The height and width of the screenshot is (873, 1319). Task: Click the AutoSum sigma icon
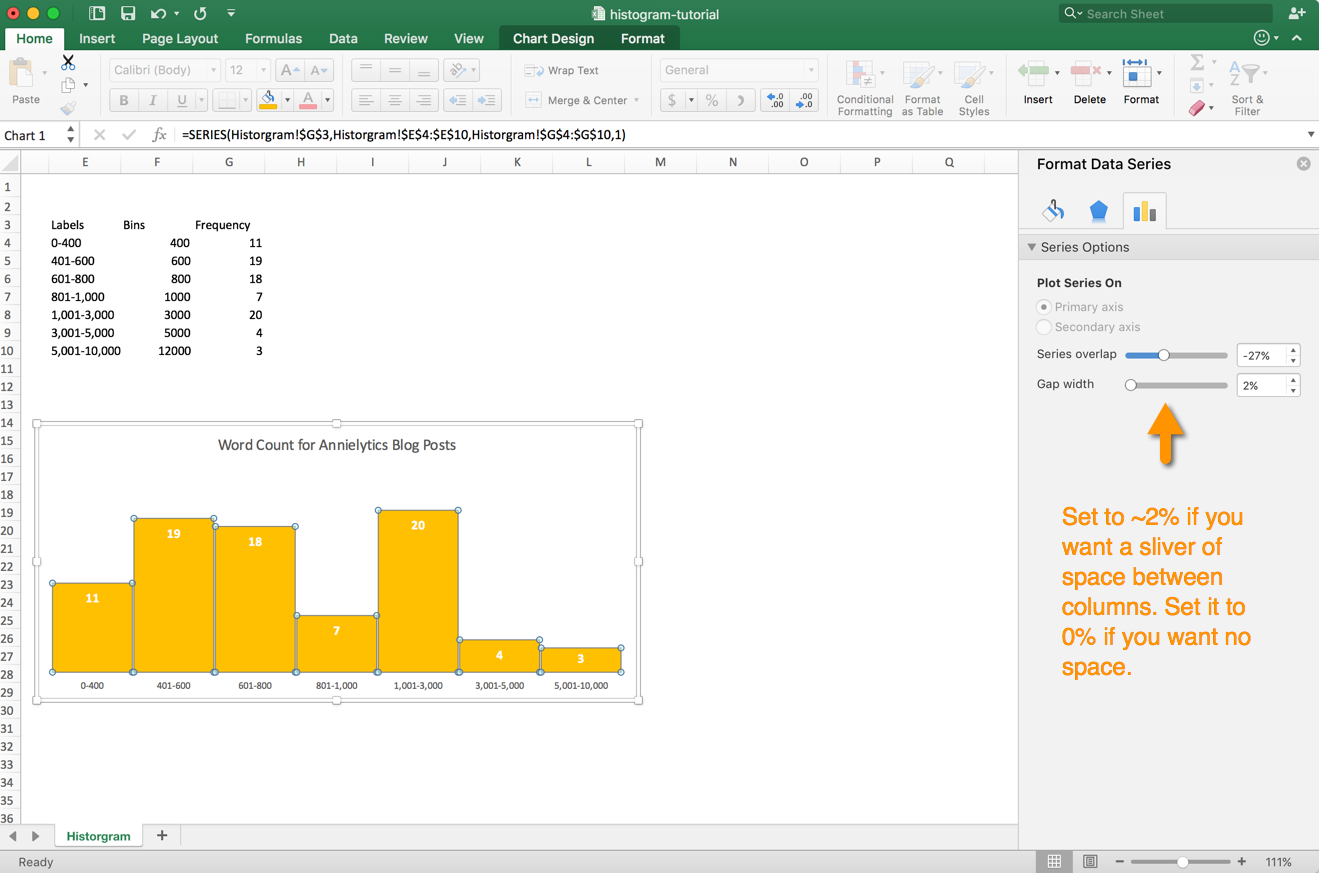(x=1197, y=63)
